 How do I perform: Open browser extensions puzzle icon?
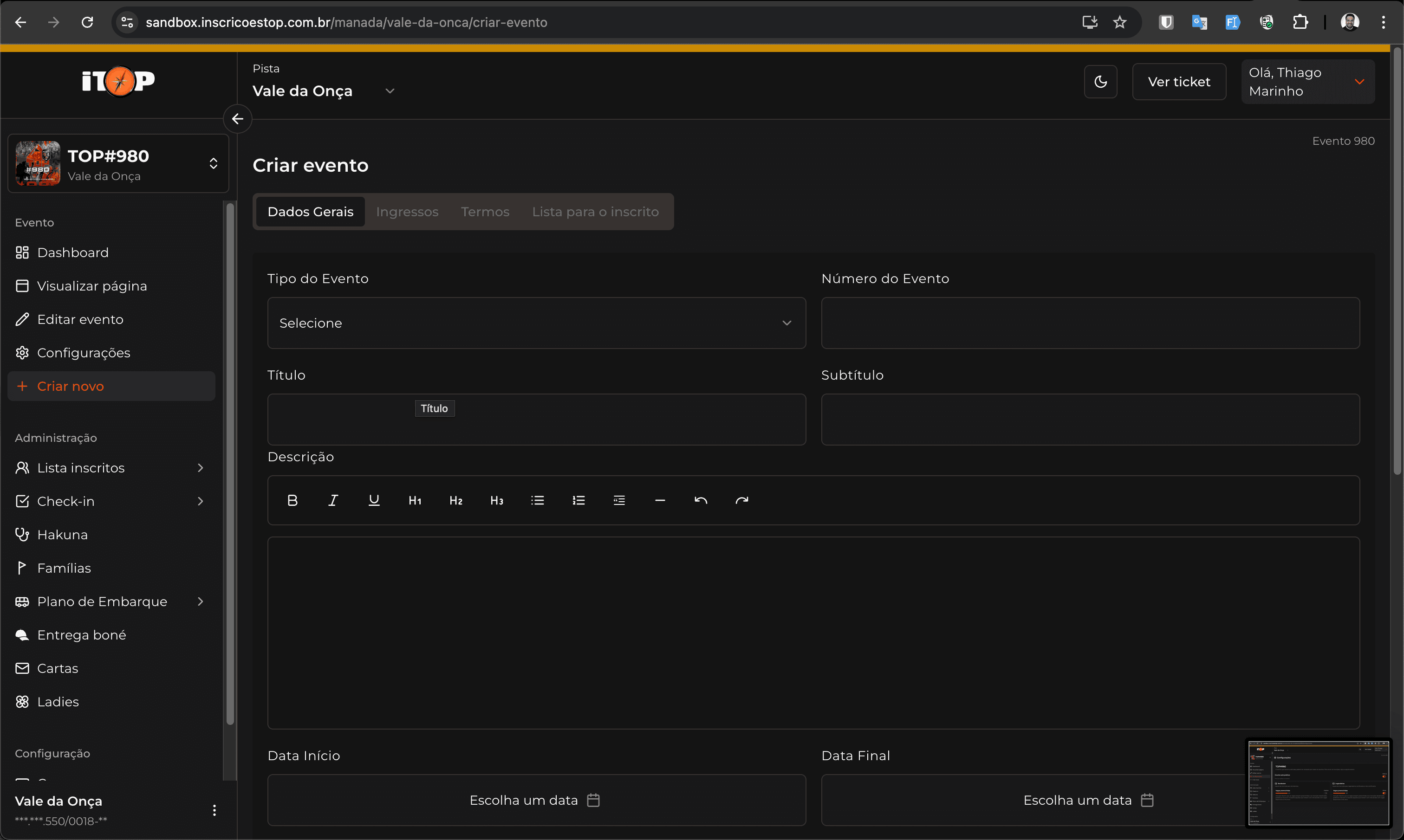pyautogui.click(x=1300, y=22)
